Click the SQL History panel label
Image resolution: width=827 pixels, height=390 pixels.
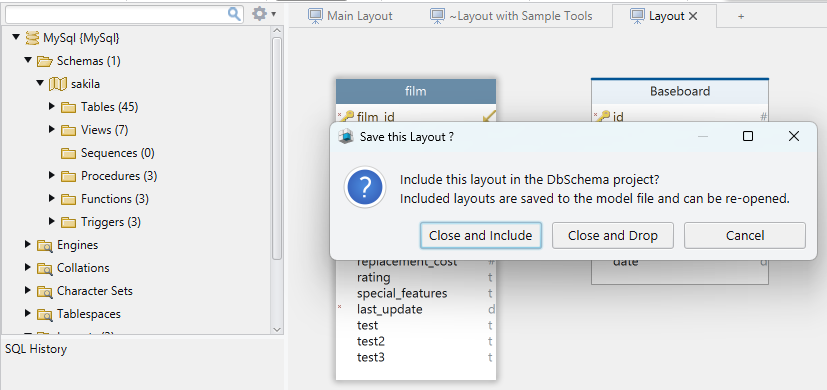click(x=36, y=349)
